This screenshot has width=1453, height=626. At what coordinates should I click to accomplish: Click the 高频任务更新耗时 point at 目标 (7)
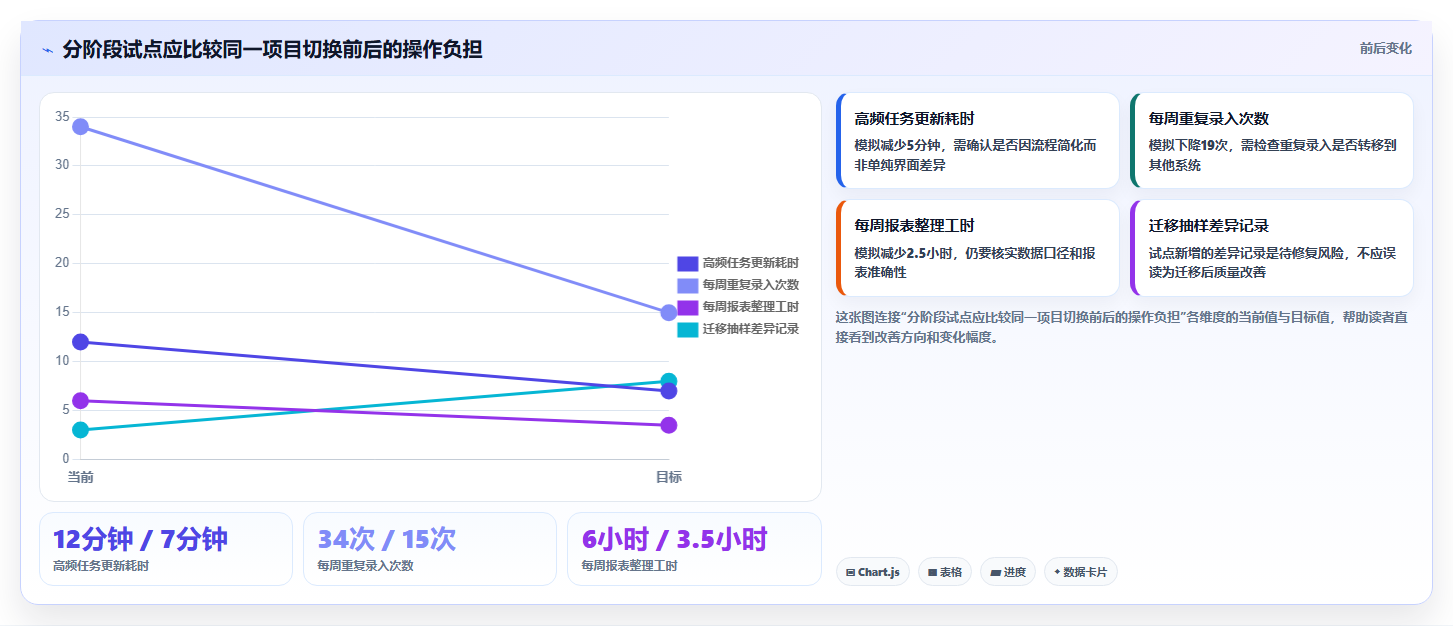[669, 391]
